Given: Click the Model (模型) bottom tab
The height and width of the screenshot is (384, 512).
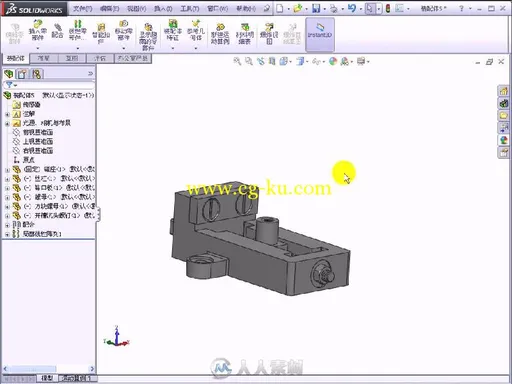Looking at the screenshot, I should pyautogui.click(x=47, y=378).
